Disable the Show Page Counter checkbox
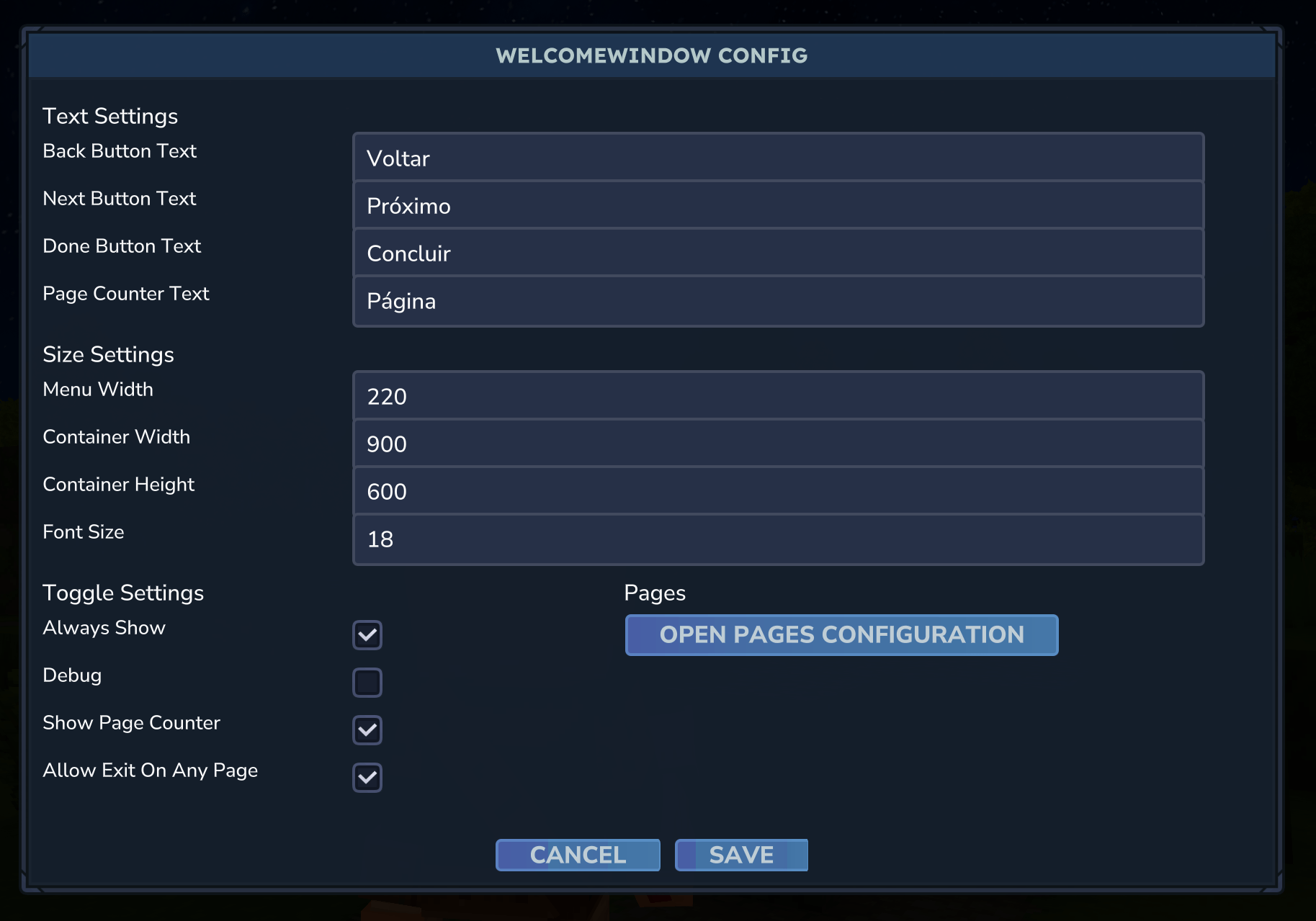Screen dimensions: 1316x921 tap(367, 730)
